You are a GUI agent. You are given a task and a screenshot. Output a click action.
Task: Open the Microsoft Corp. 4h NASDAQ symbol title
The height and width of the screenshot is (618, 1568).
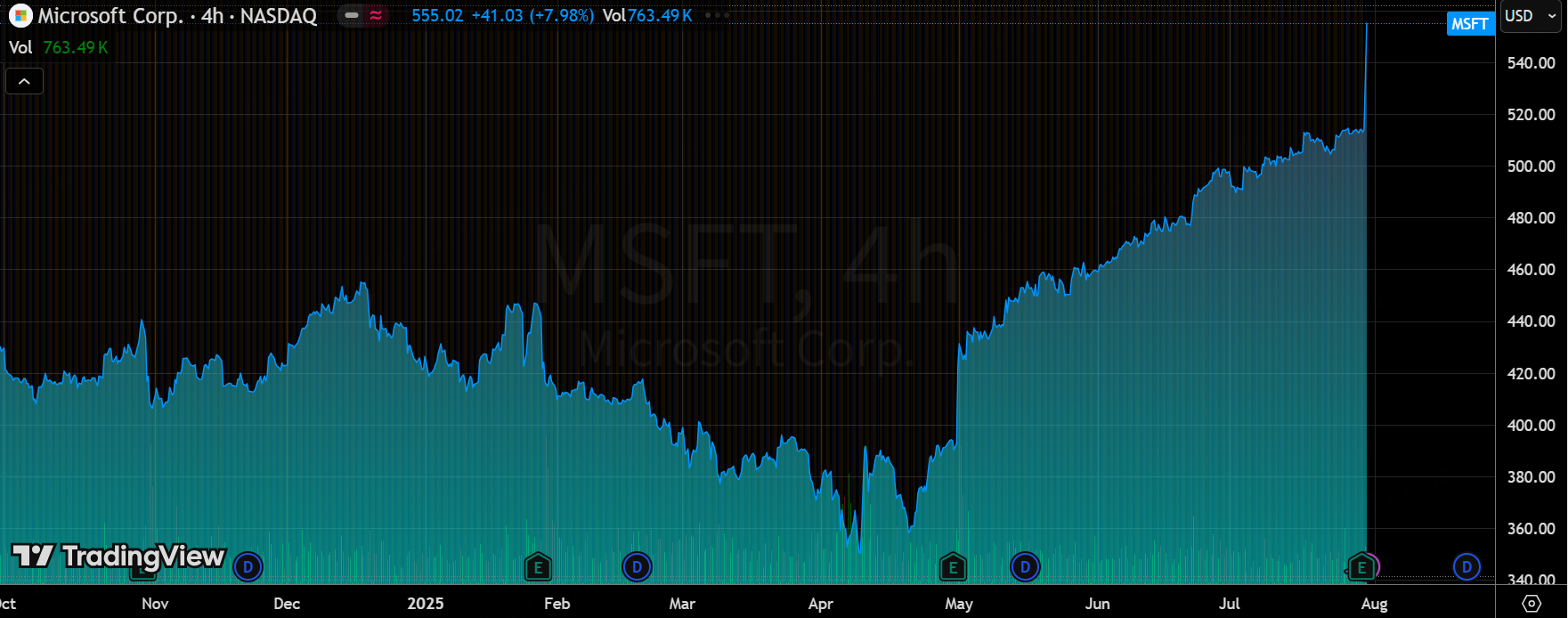pyautogui.click(x=177, y=16)
